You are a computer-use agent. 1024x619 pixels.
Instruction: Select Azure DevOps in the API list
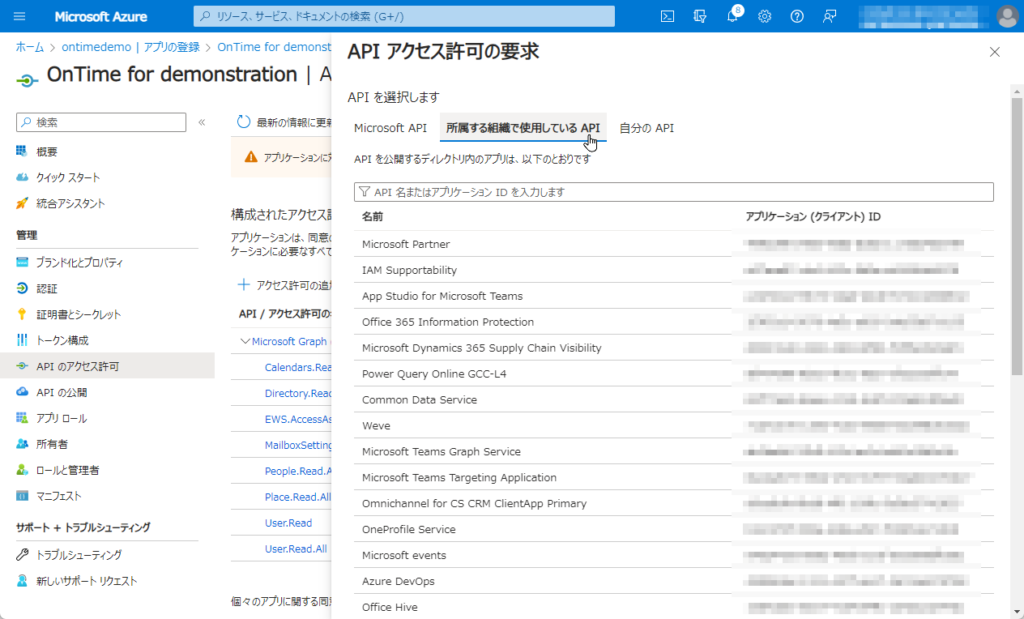tap(674, 581)
